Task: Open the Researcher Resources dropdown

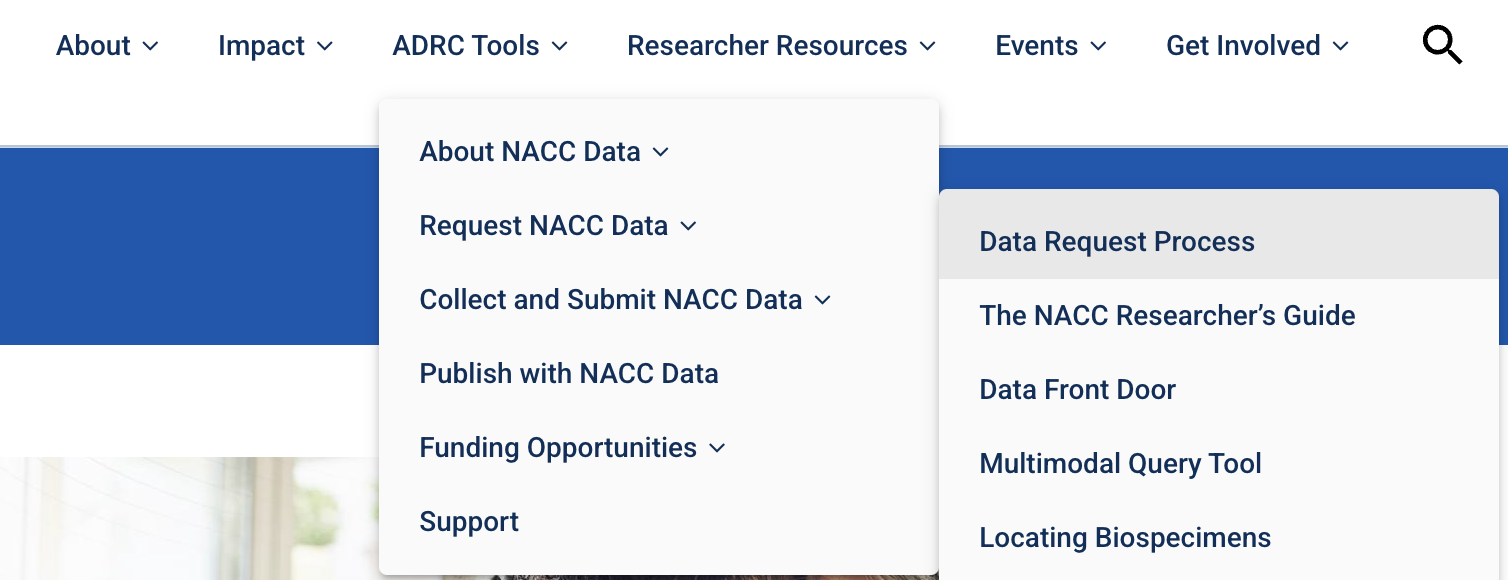Action: [x=765, y=45]
